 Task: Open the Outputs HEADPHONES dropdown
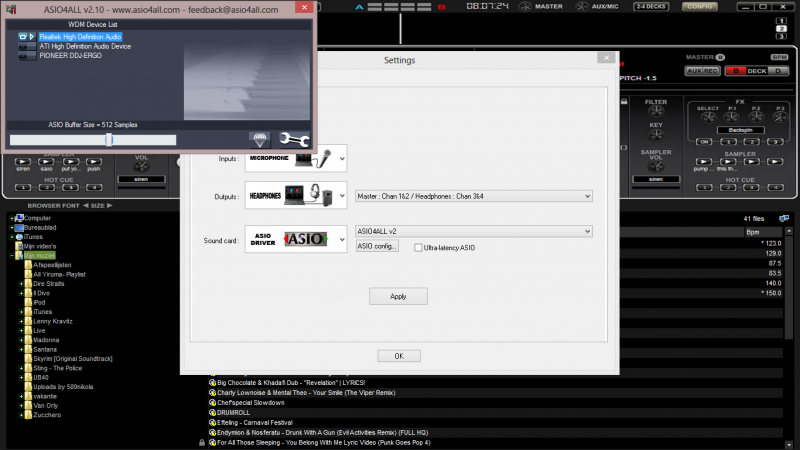296,196
